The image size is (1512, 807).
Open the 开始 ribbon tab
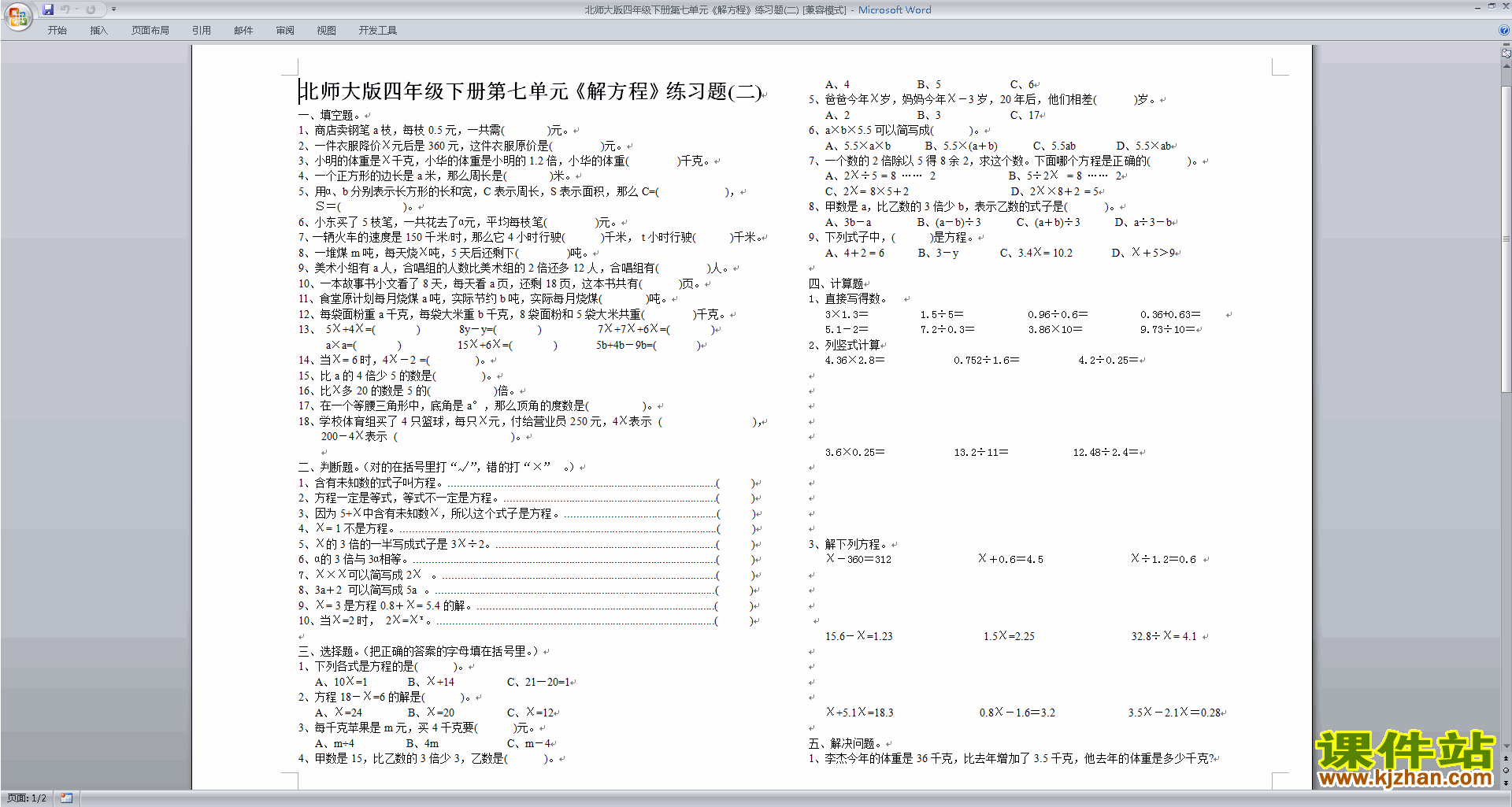[57, 31]
